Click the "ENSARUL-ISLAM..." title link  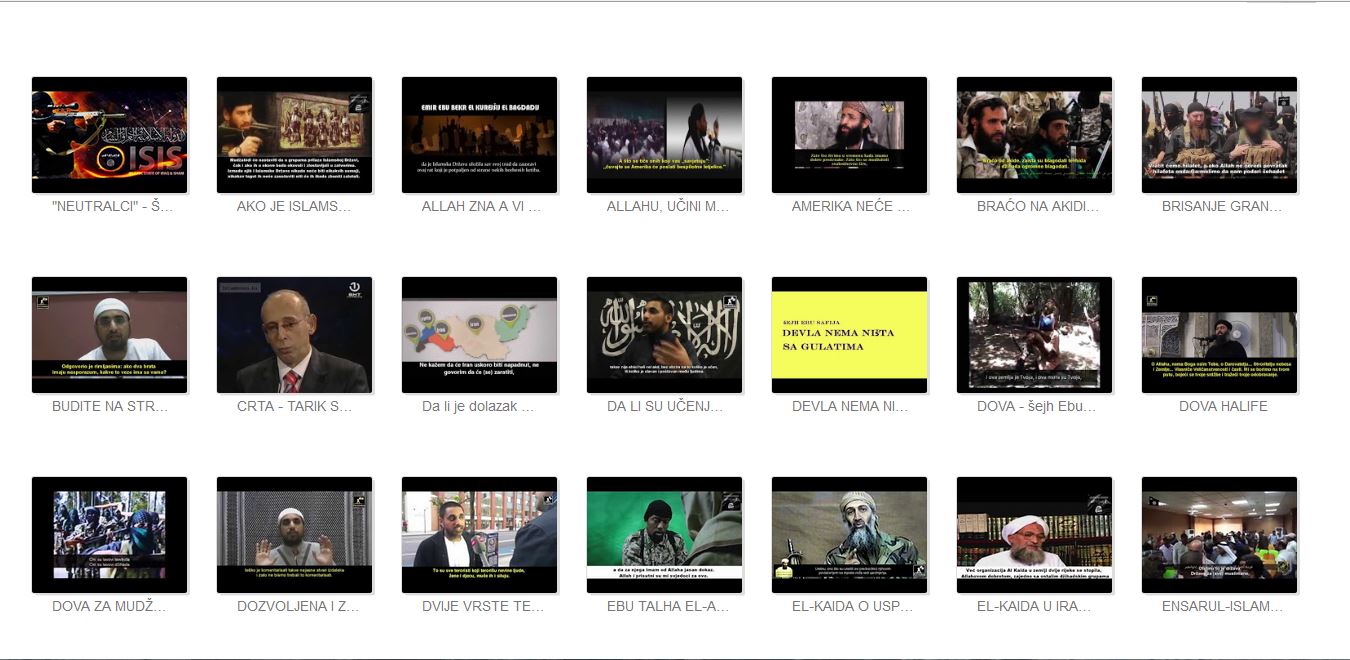[1219, 607]
